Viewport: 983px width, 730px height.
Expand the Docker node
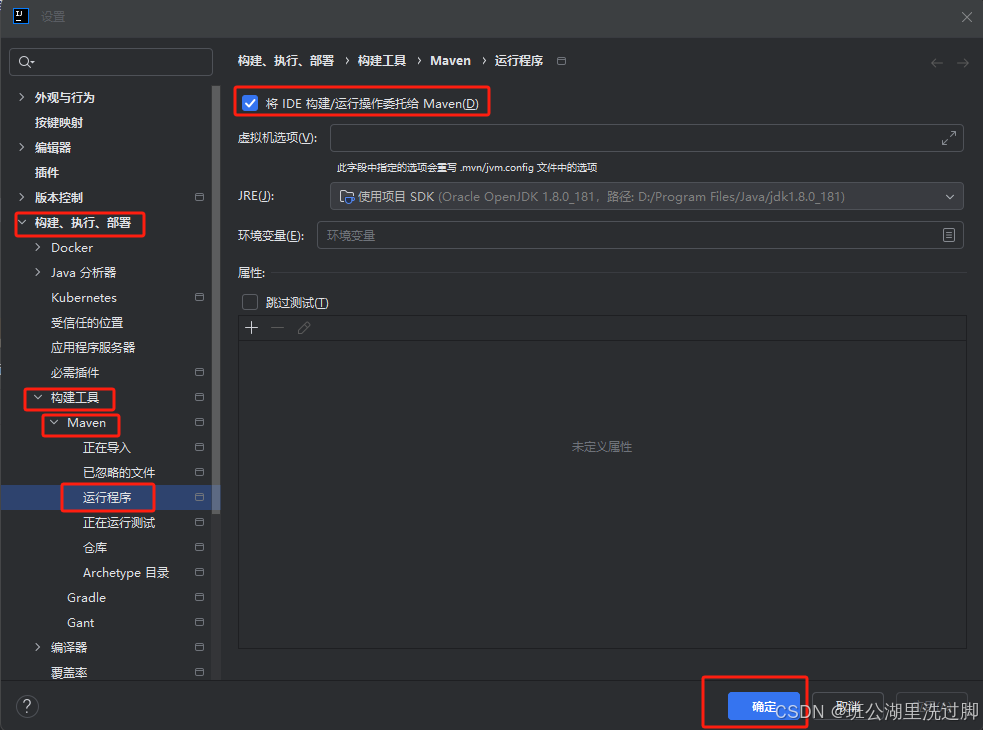pyautogui.click(x=38, y=247)
